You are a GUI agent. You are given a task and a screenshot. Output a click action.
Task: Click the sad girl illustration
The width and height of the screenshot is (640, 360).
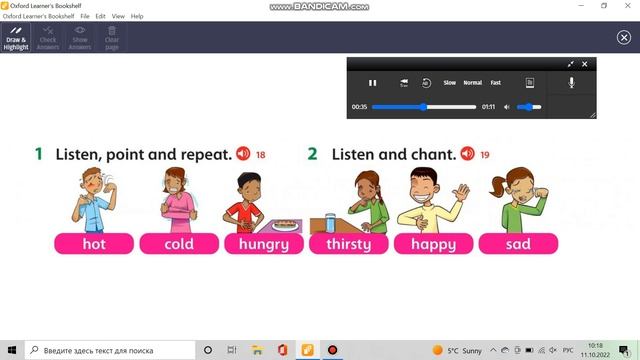coord(519,200)
